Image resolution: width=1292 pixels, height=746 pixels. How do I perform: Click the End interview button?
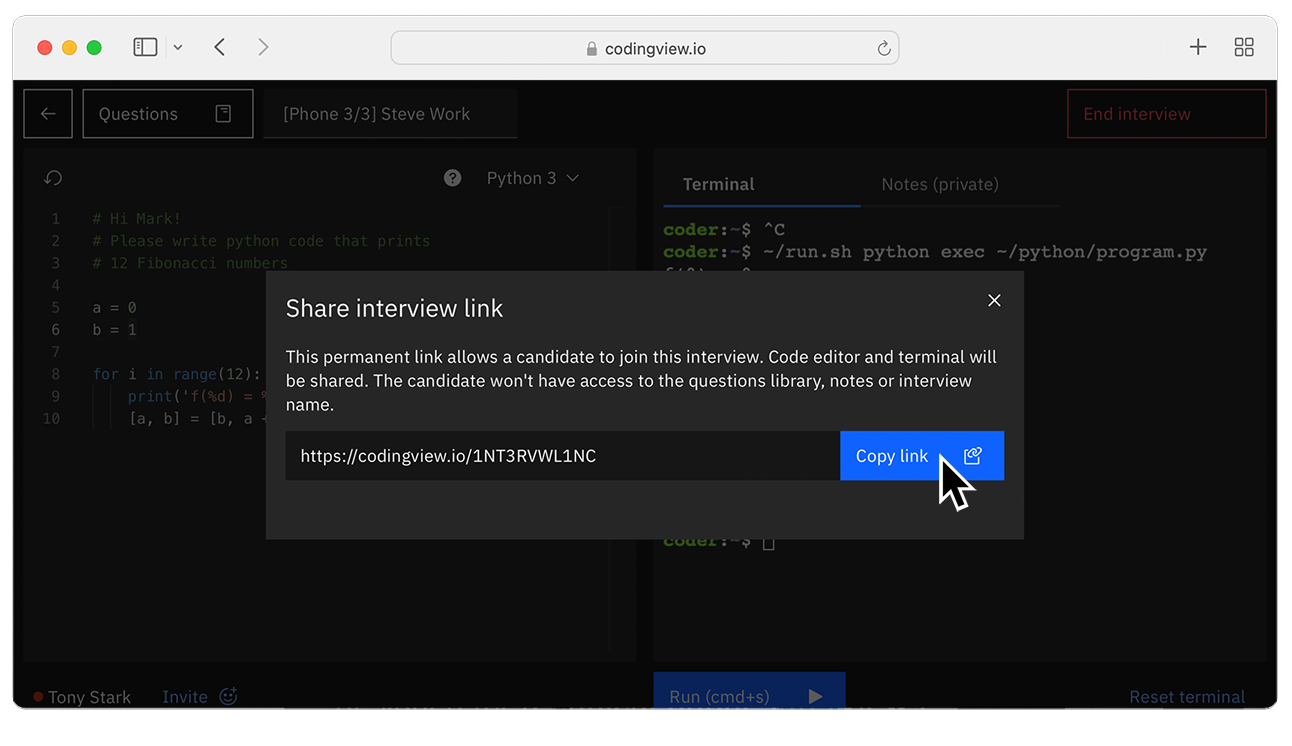(1166, 114)
